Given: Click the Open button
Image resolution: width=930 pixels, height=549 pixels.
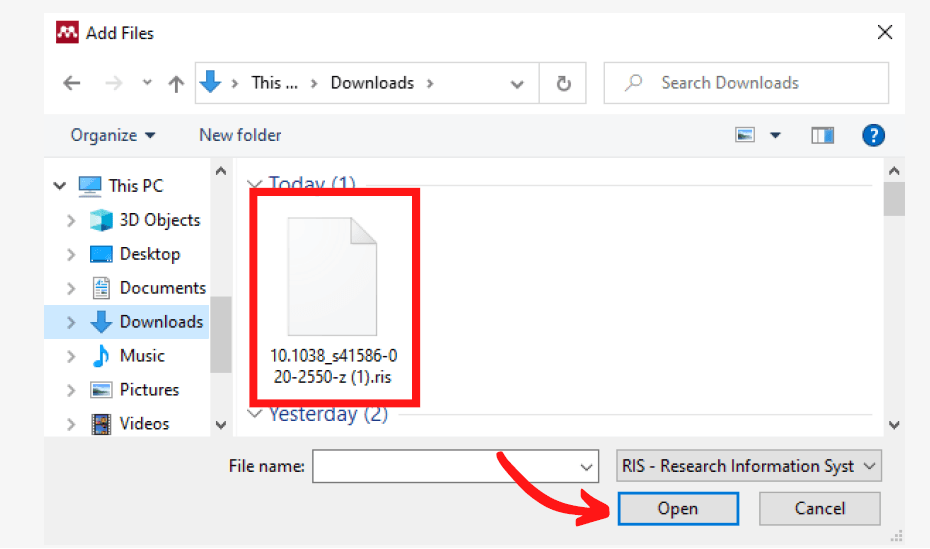Looking at the screenshot, I should [677, 509].
